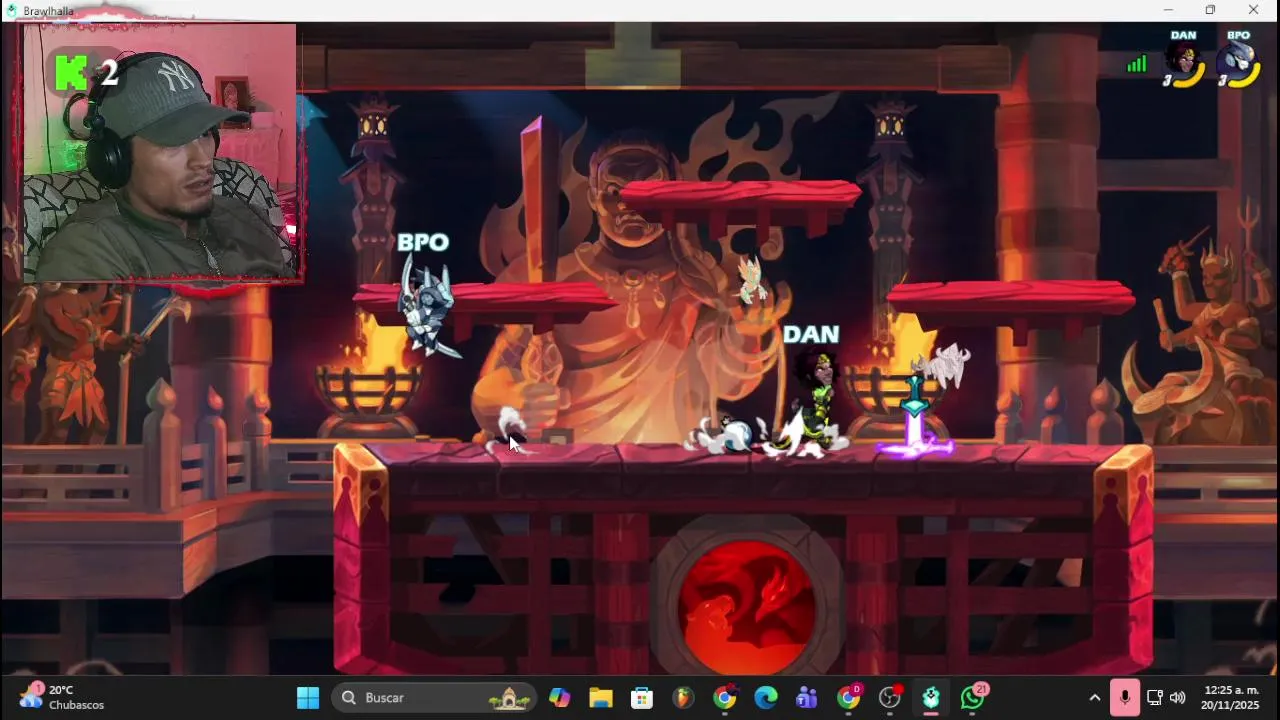Open Microsoft Teams from taskbar
This screenshot has width=1280, height=720.
(x=807, y=698)
